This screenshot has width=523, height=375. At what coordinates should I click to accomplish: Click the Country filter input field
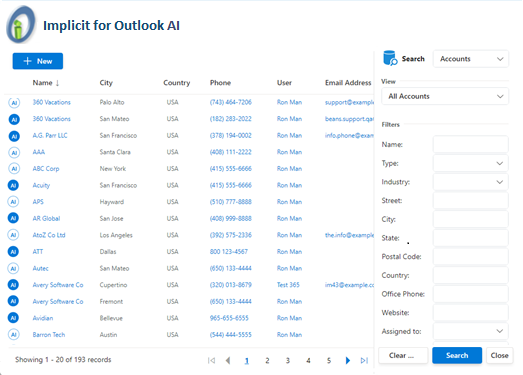coord(471,276)
